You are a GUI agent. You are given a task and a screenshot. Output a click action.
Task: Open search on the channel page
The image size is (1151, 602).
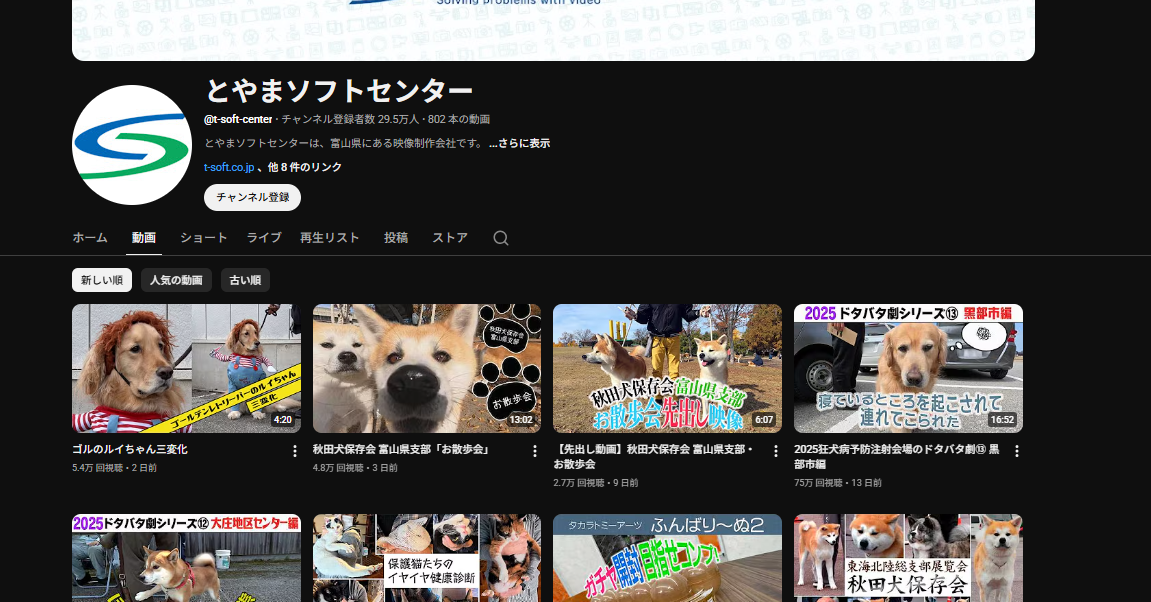click(x=500, y=238)
